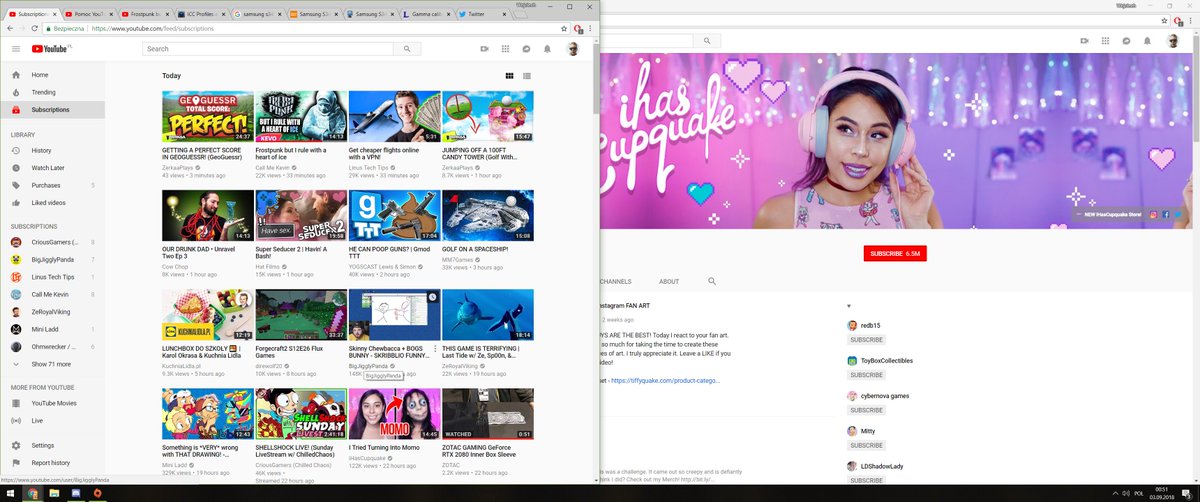Click the search magnifier button in front window
The height and width of the screenshot is (502, 1200).
click(407, 48)
